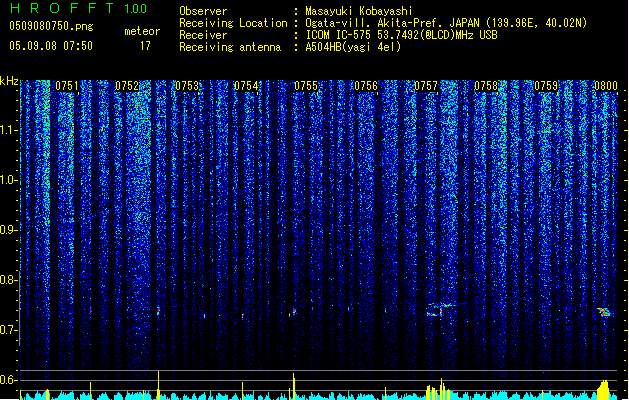
Task: Click the HROFFT 1.0.0 title text
Action: coord(78,8)
